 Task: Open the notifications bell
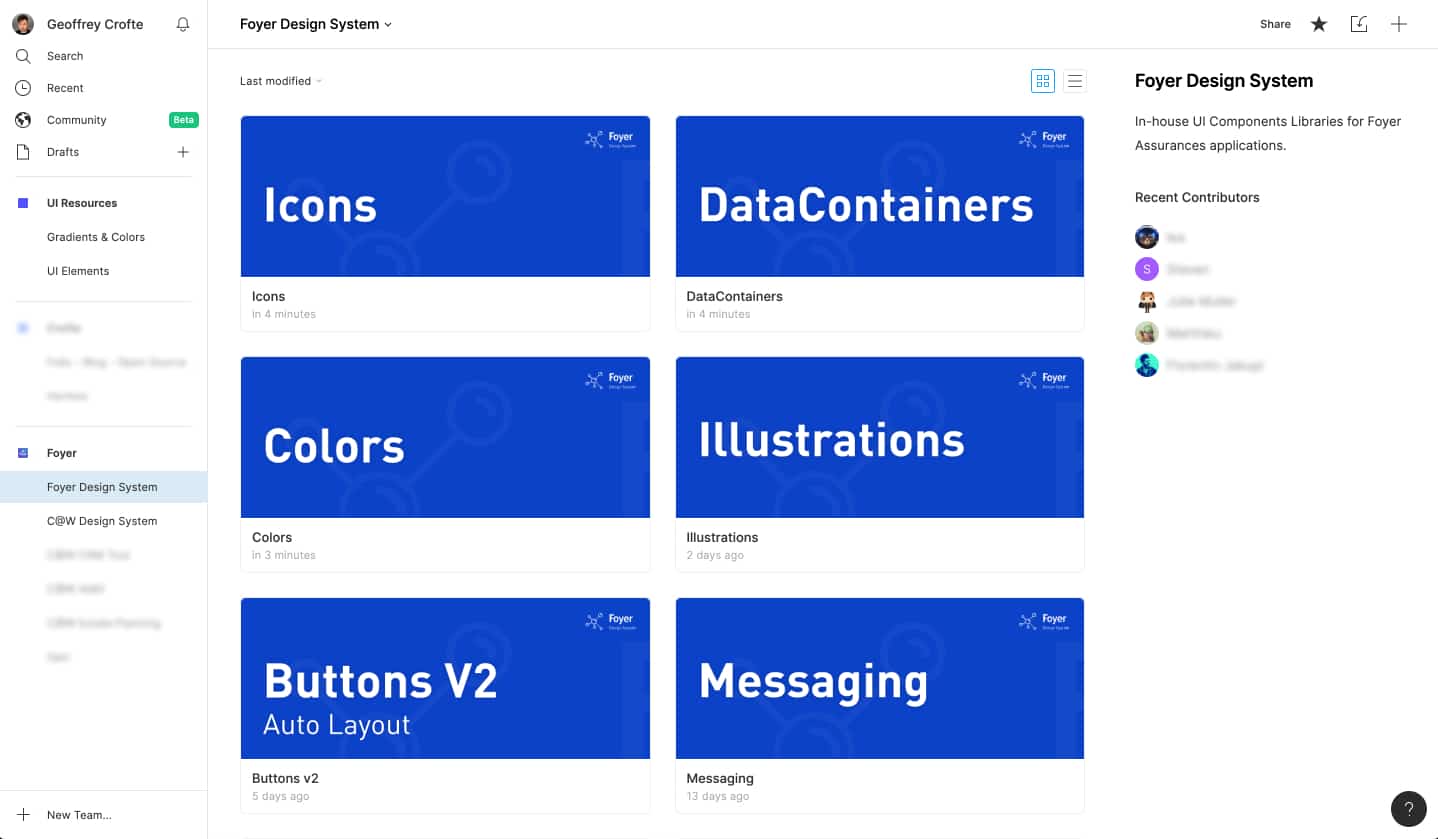click(182, 24)
